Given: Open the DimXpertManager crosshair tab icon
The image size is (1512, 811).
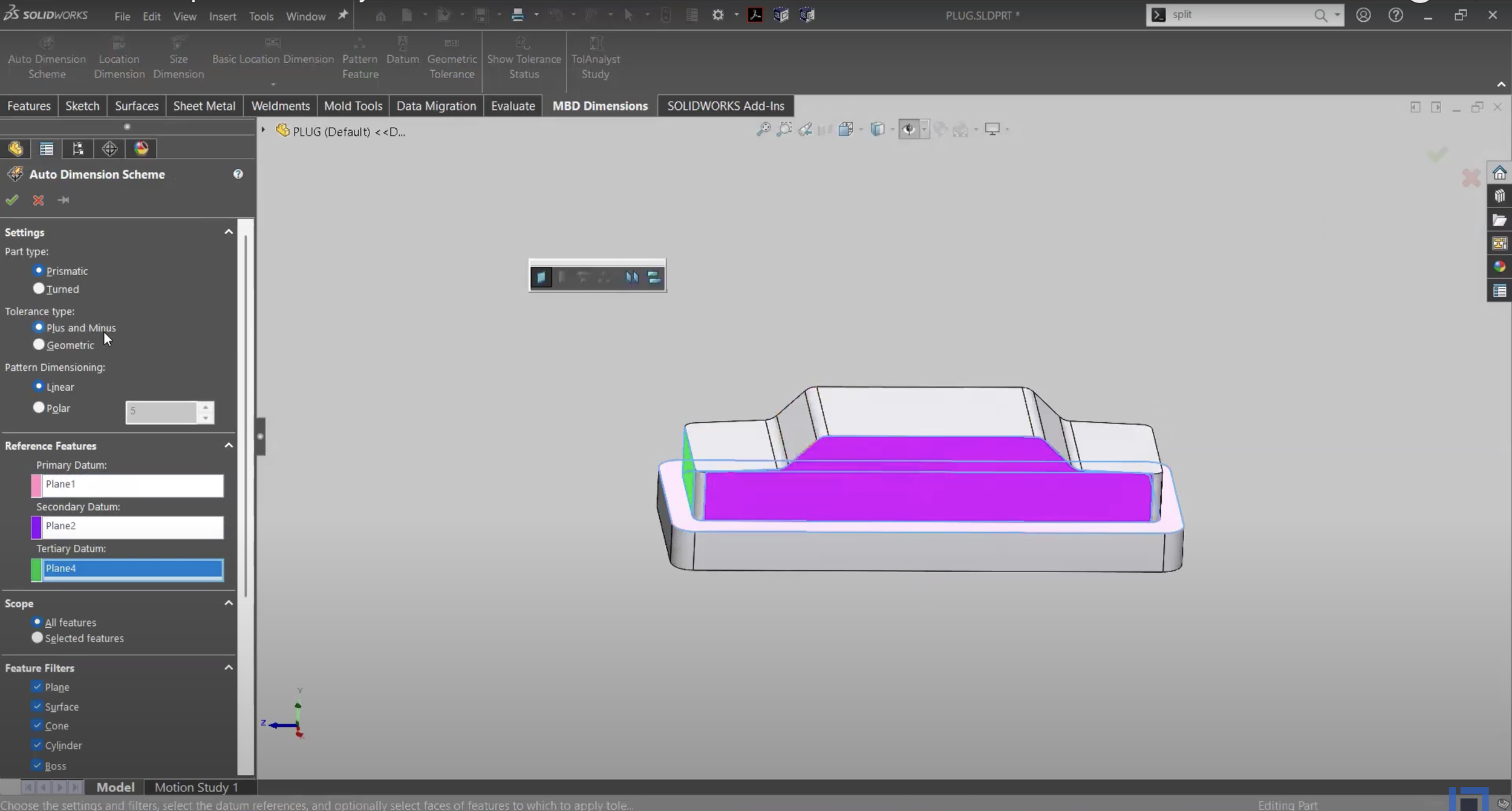Looking at the screenshot, I should coord(109,149).
